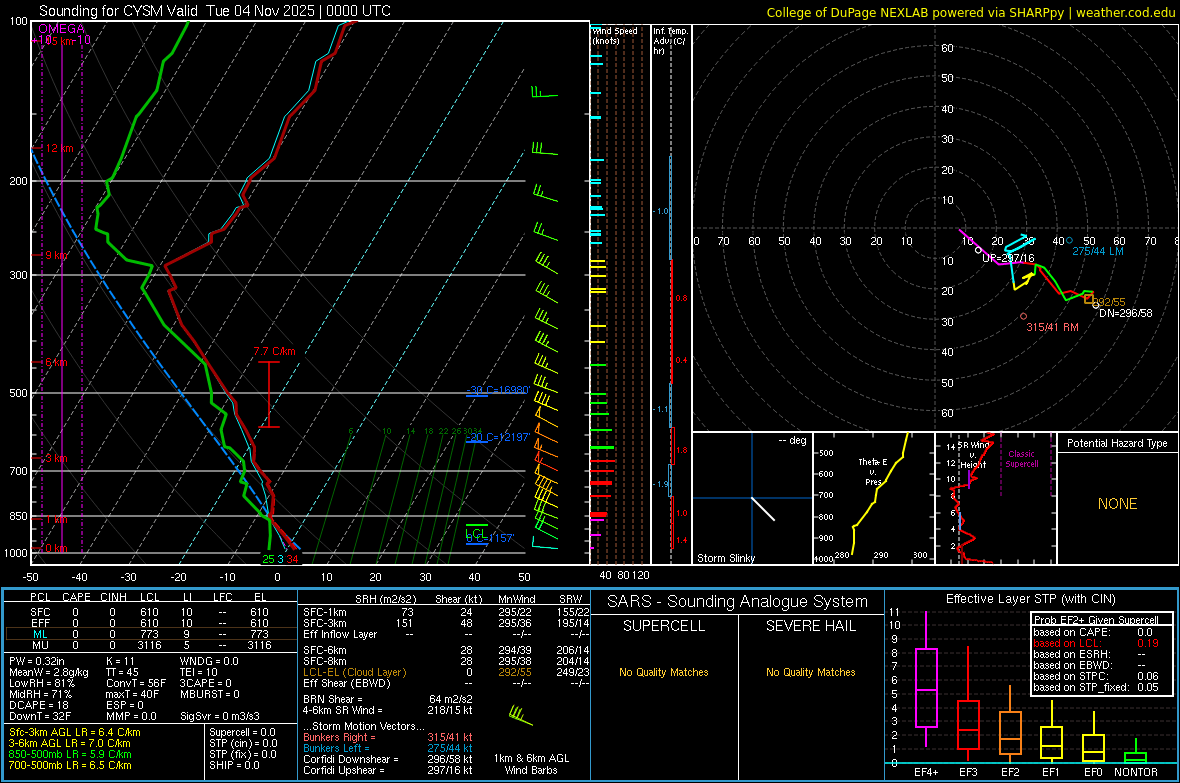
Task: Click the green 4-6km SR wind barb
Action: point(520,714)
